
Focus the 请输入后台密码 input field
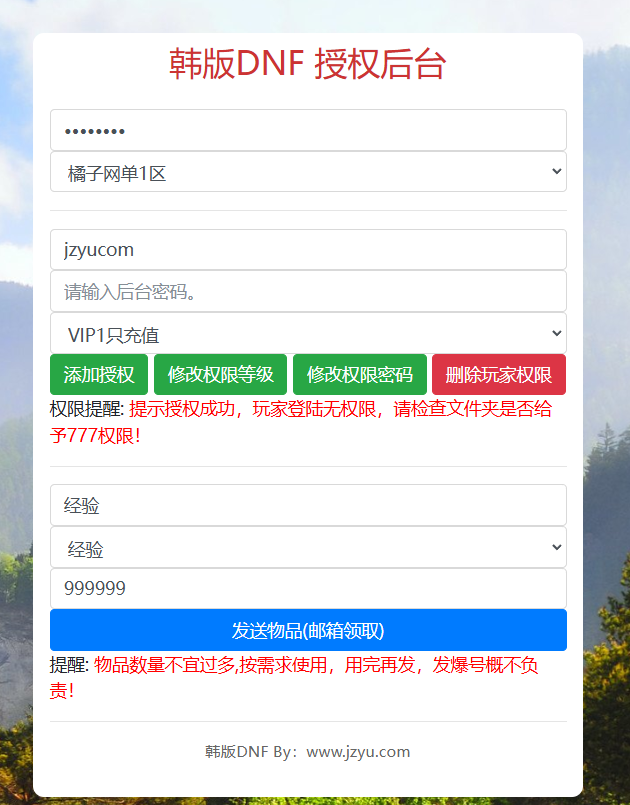308,292
